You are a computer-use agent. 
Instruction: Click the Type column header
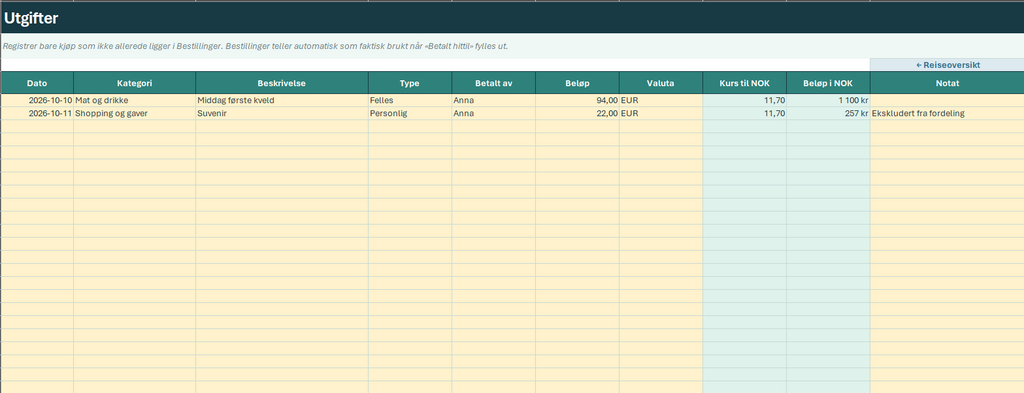coord(410,83)
